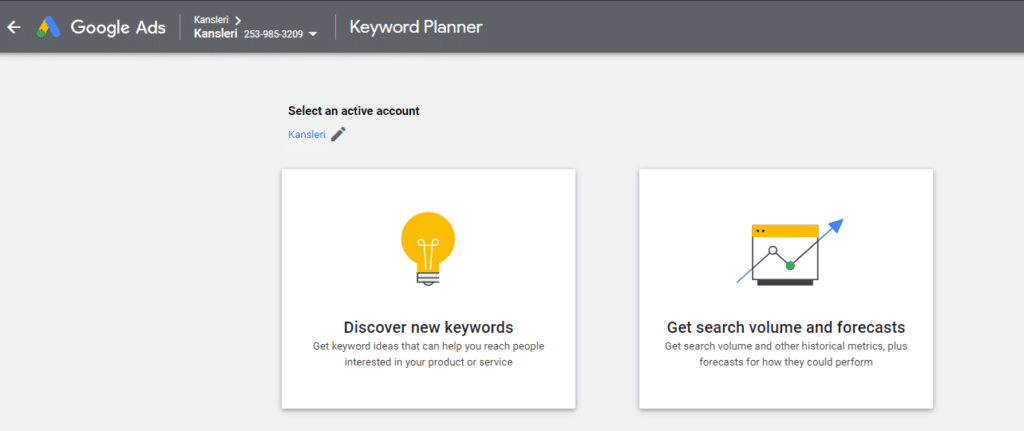This screenshot has width=1024, height=431.
Task: Edit account using the pencil icon
Action: pyautogui.click(x=338, y=135)
